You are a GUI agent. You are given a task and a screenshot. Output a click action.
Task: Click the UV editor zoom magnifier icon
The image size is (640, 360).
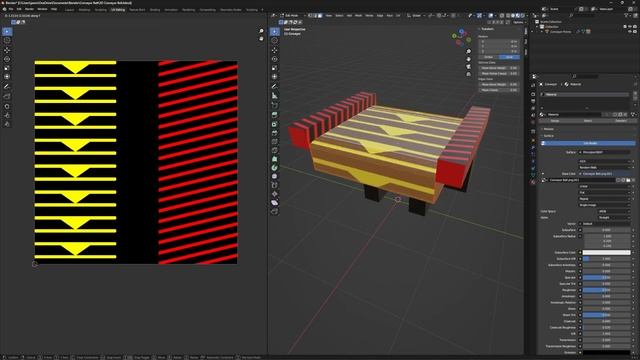click(x=261, y=31)
